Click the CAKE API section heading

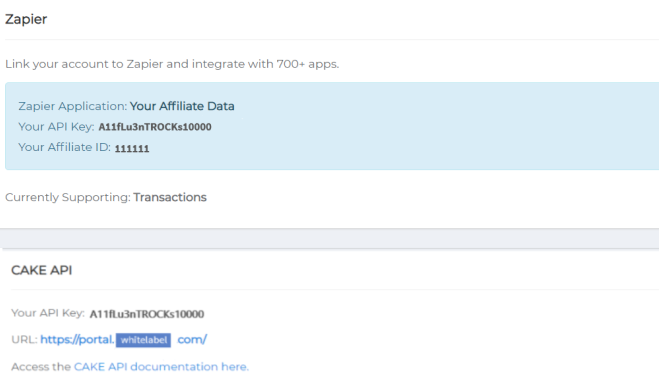pyautogui.click(x=42, y=270)
